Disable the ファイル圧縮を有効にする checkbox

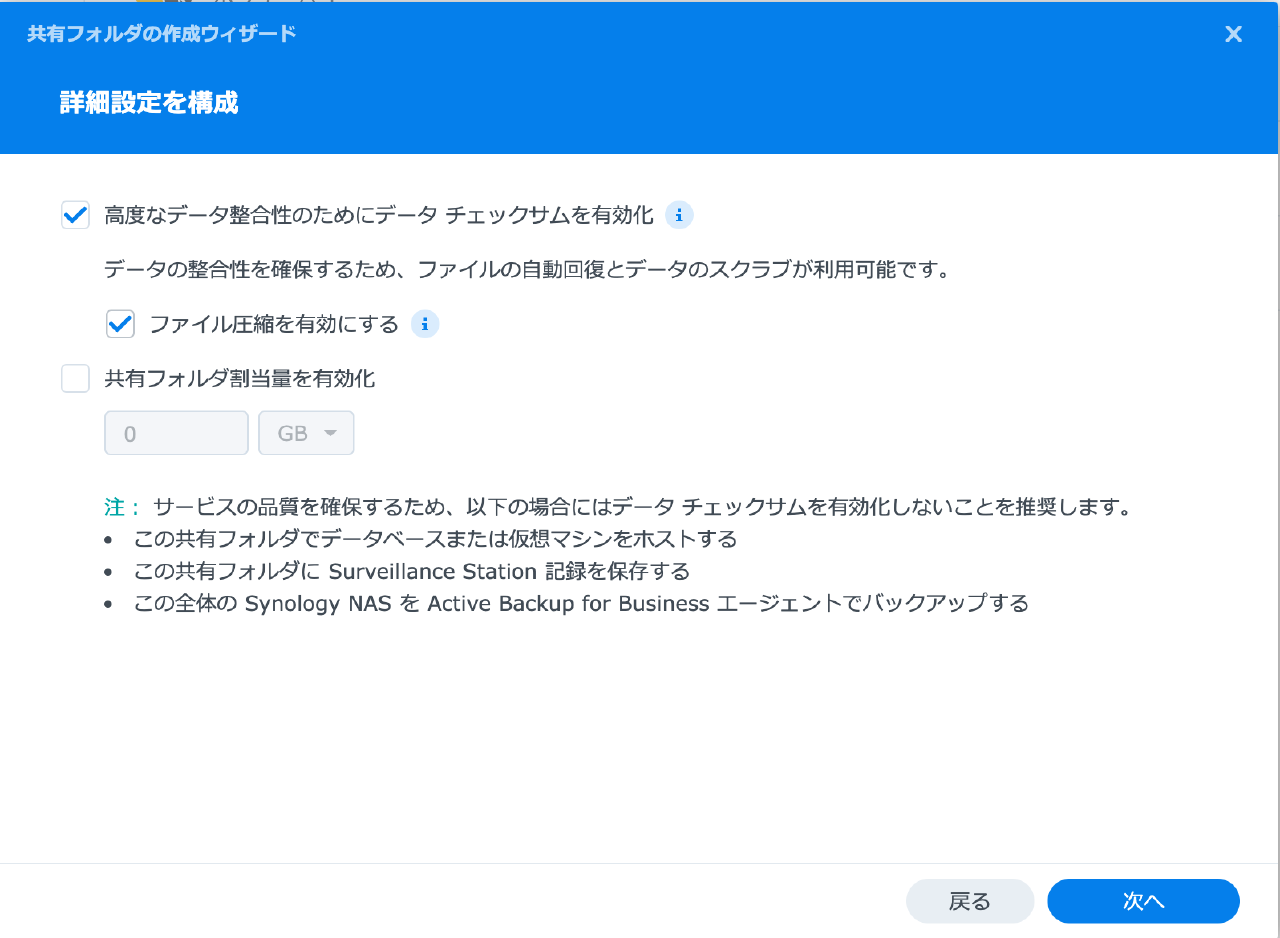pyautogui.click(x=120, y=324)
